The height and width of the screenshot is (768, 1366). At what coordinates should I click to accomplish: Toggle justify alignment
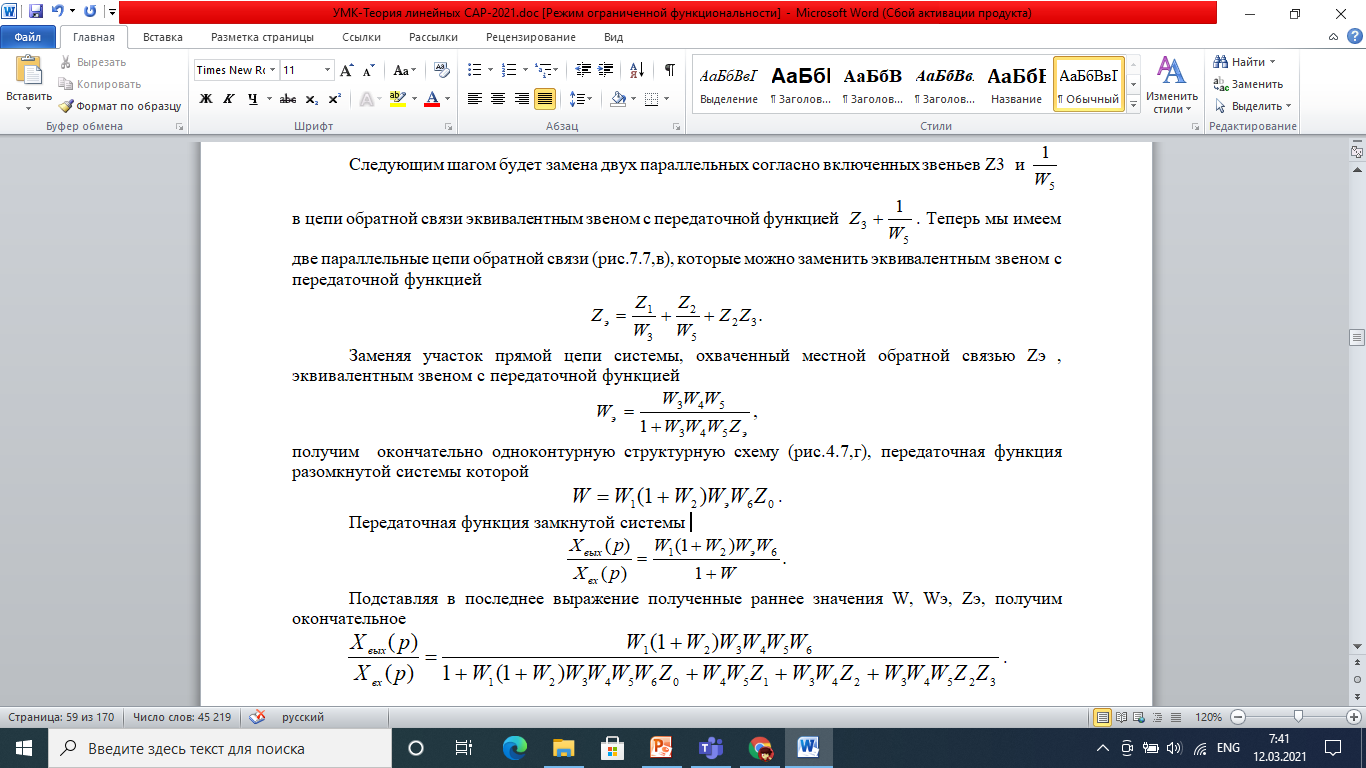[545, 99]
